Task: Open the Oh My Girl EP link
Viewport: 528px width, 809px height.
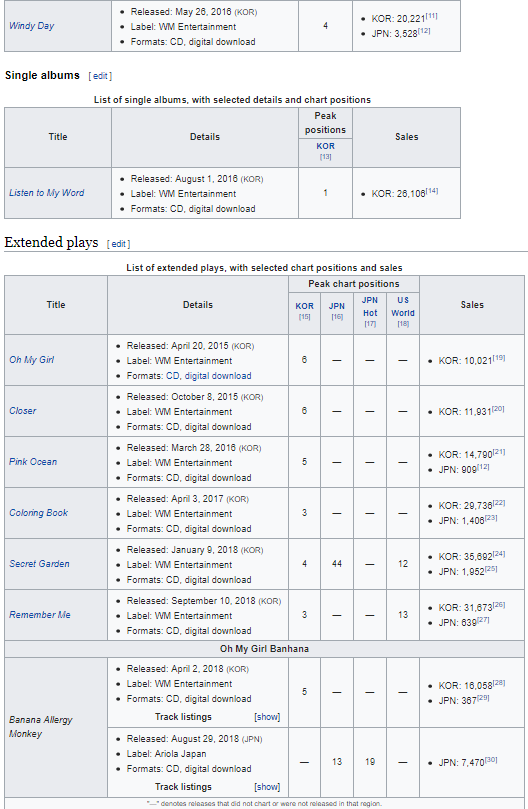Action: (31, 360)
